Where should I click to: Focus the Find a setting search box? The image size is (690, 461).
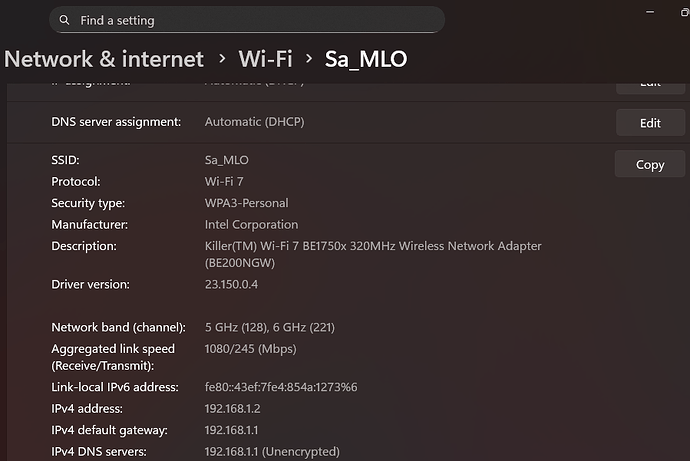tap(250, 20)
